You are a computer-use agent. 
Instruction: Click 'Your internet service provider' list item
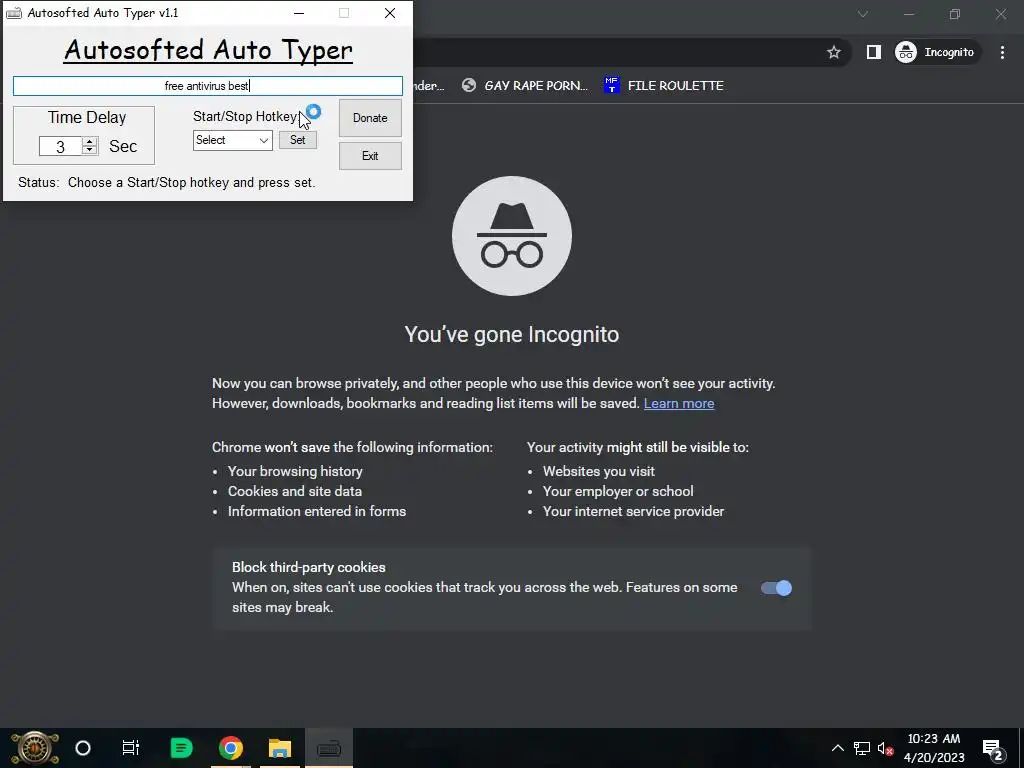pyautogui.click(x=633, y=511)
